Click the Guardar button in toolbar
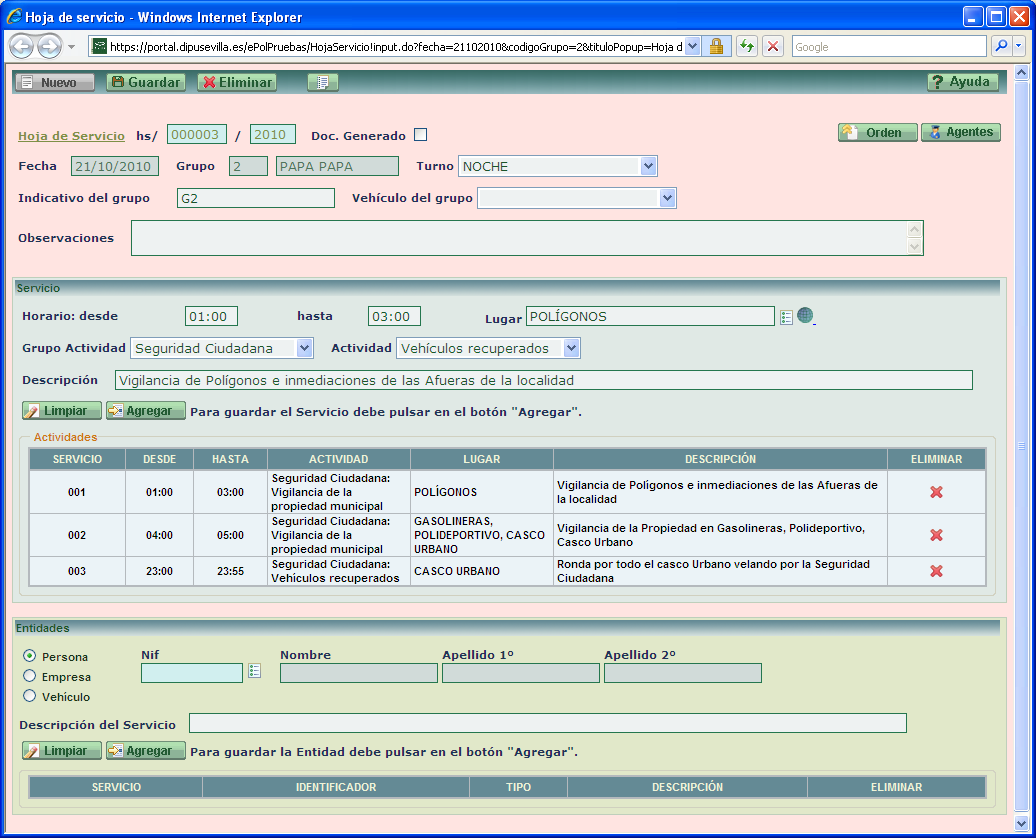 (x=146, y=83)
